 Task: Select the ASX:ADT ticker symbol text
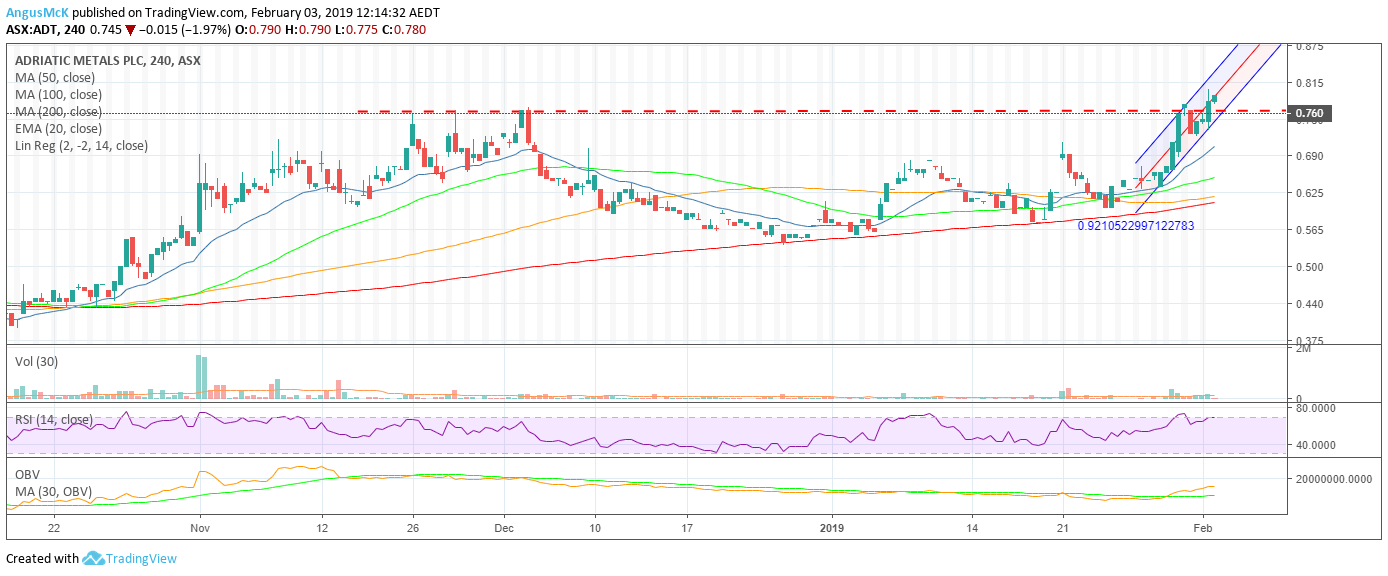click(31, 30)
